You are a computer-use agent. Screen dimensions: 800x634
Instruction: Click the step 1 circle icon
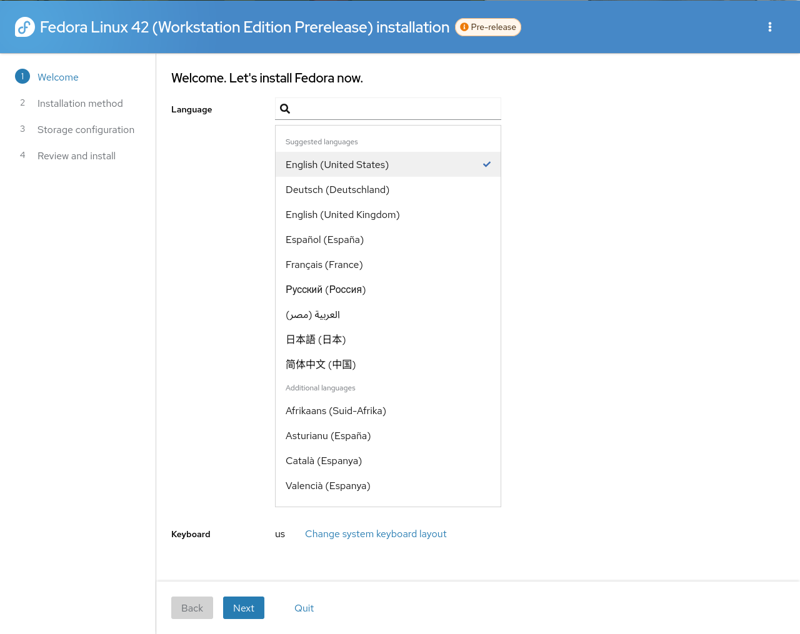click(x=22, y=77)
